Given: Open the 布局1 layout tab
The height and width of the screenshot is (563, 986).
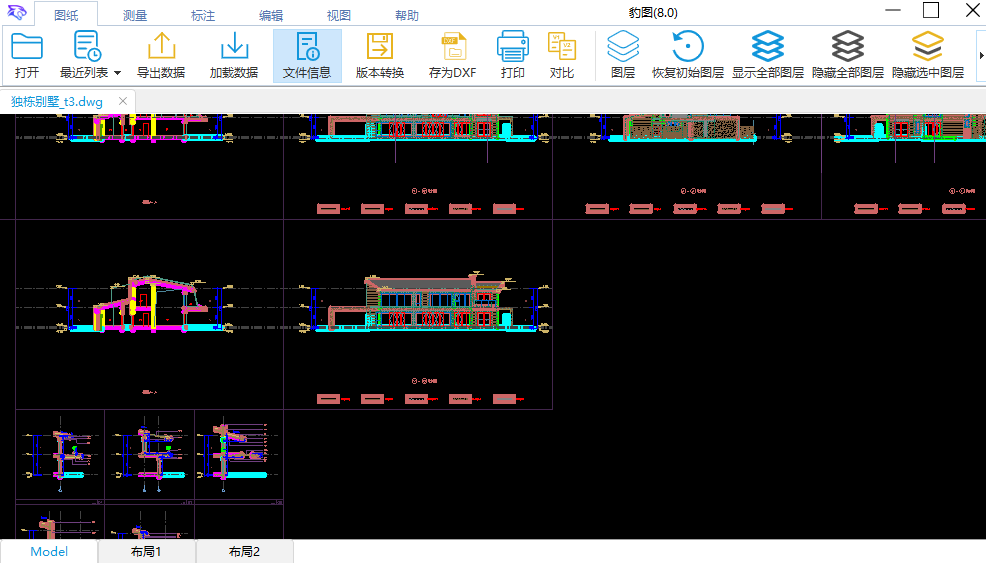Looking at the screenshot, I should (146, 552).
